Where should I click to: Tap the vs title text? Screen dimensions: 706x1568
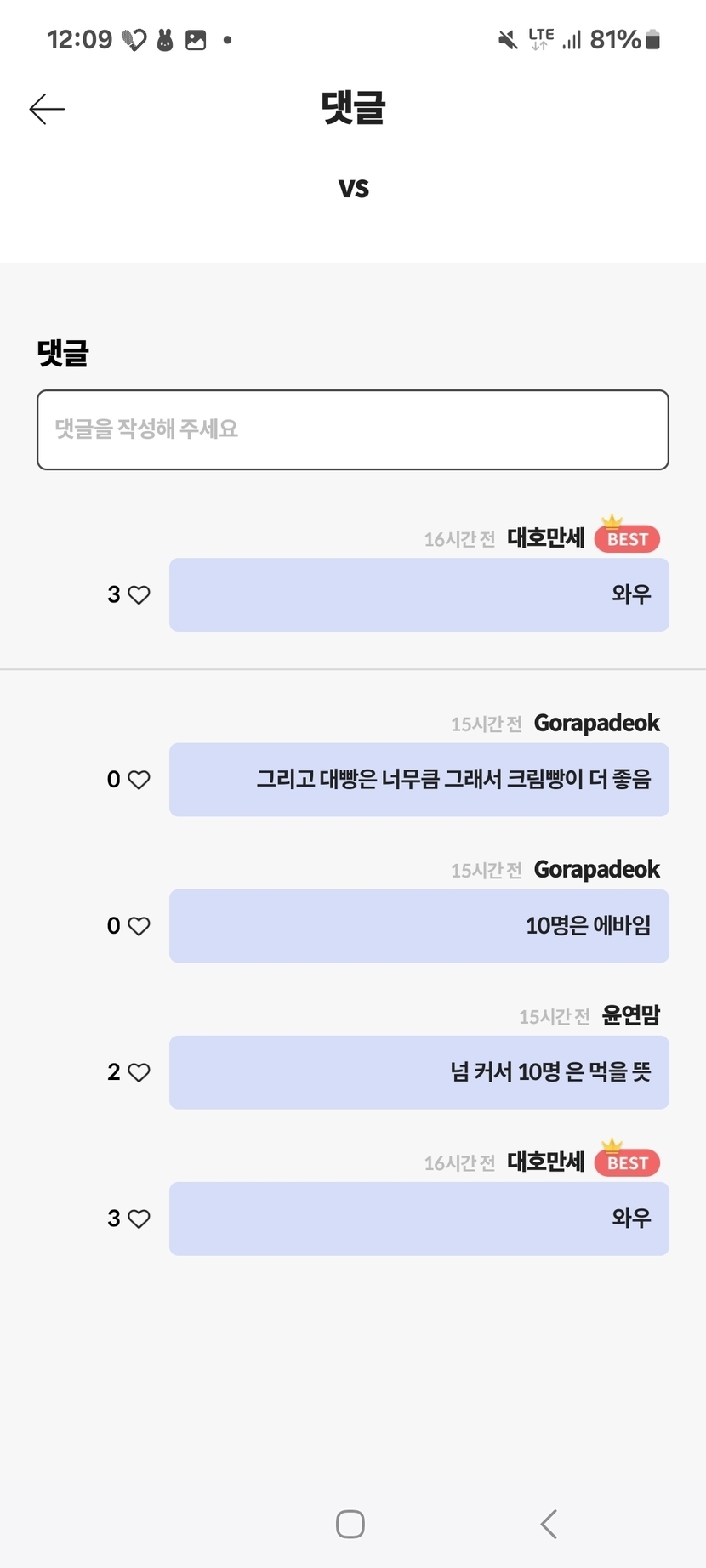354,188
